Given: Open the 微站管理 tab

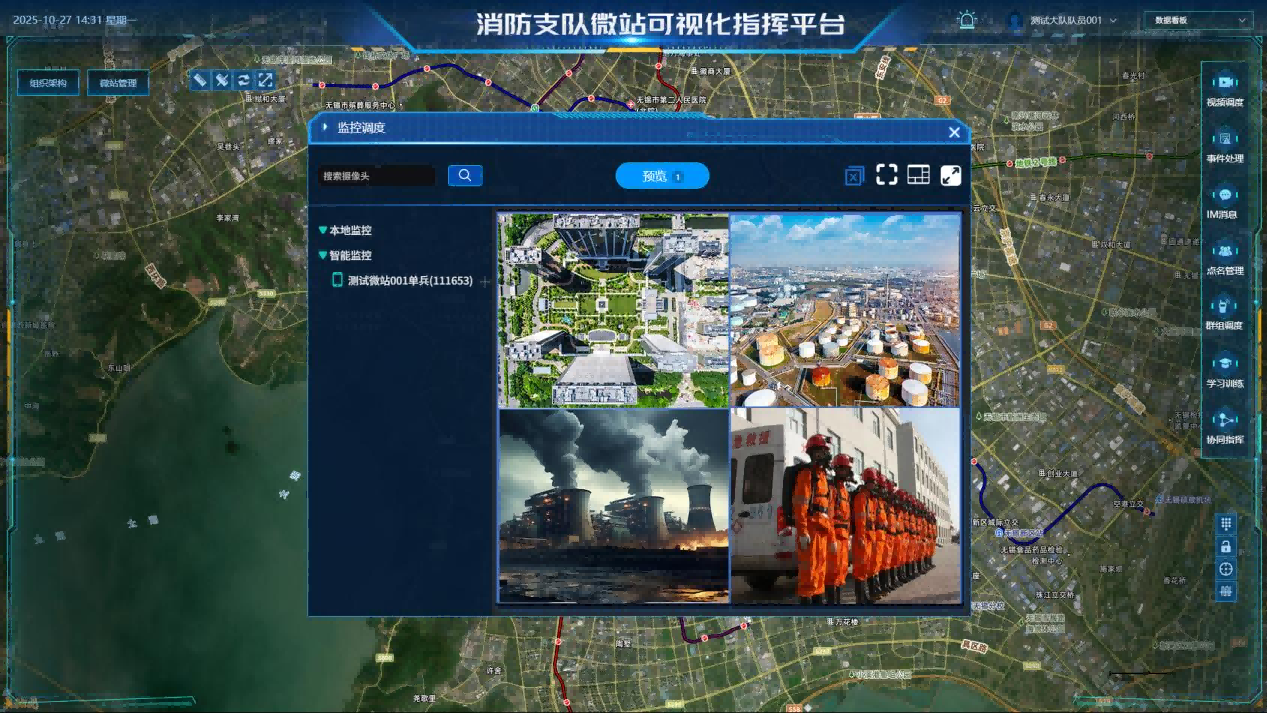Looking at the screenshot, I should click(118, 83).
